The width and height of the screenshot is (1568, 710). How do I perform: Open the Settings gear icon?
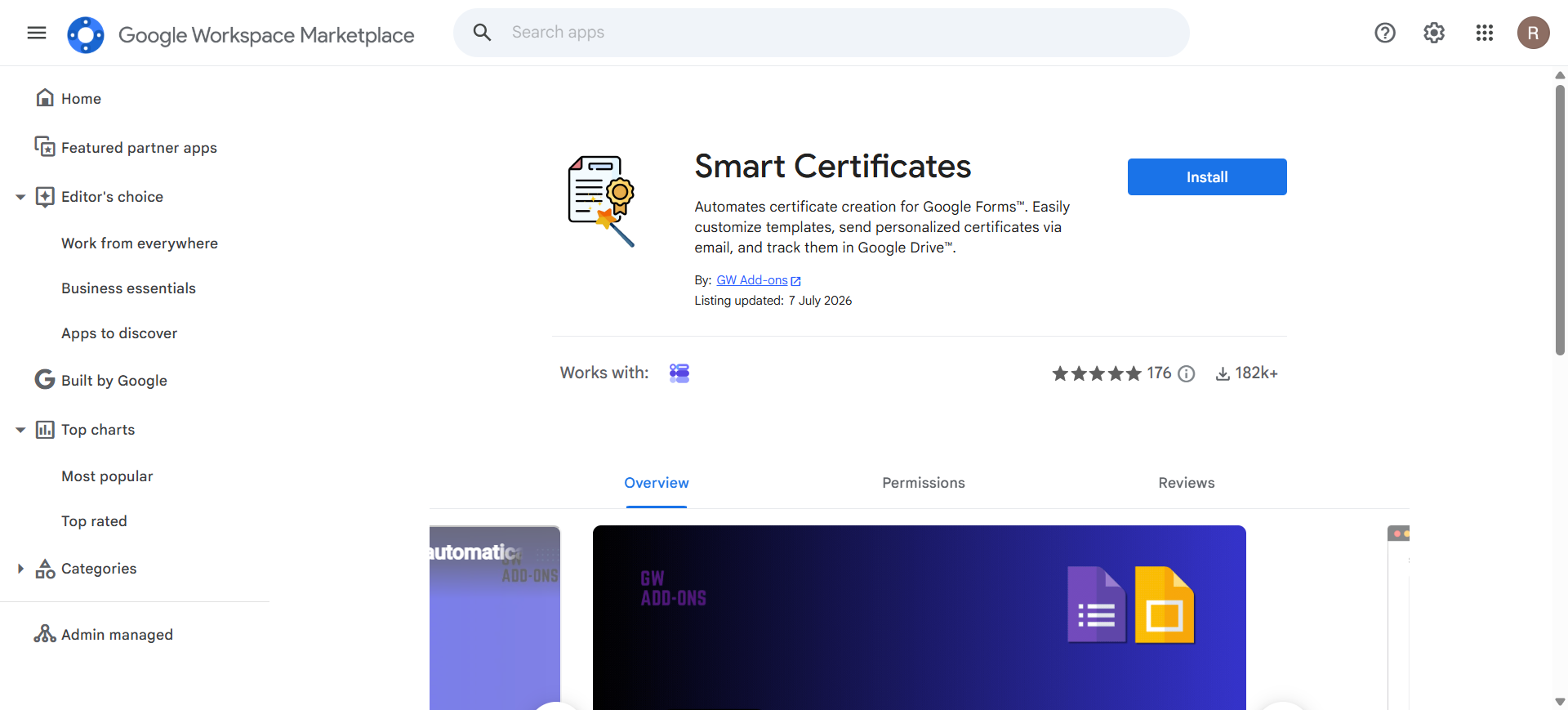click(1434, 33)
